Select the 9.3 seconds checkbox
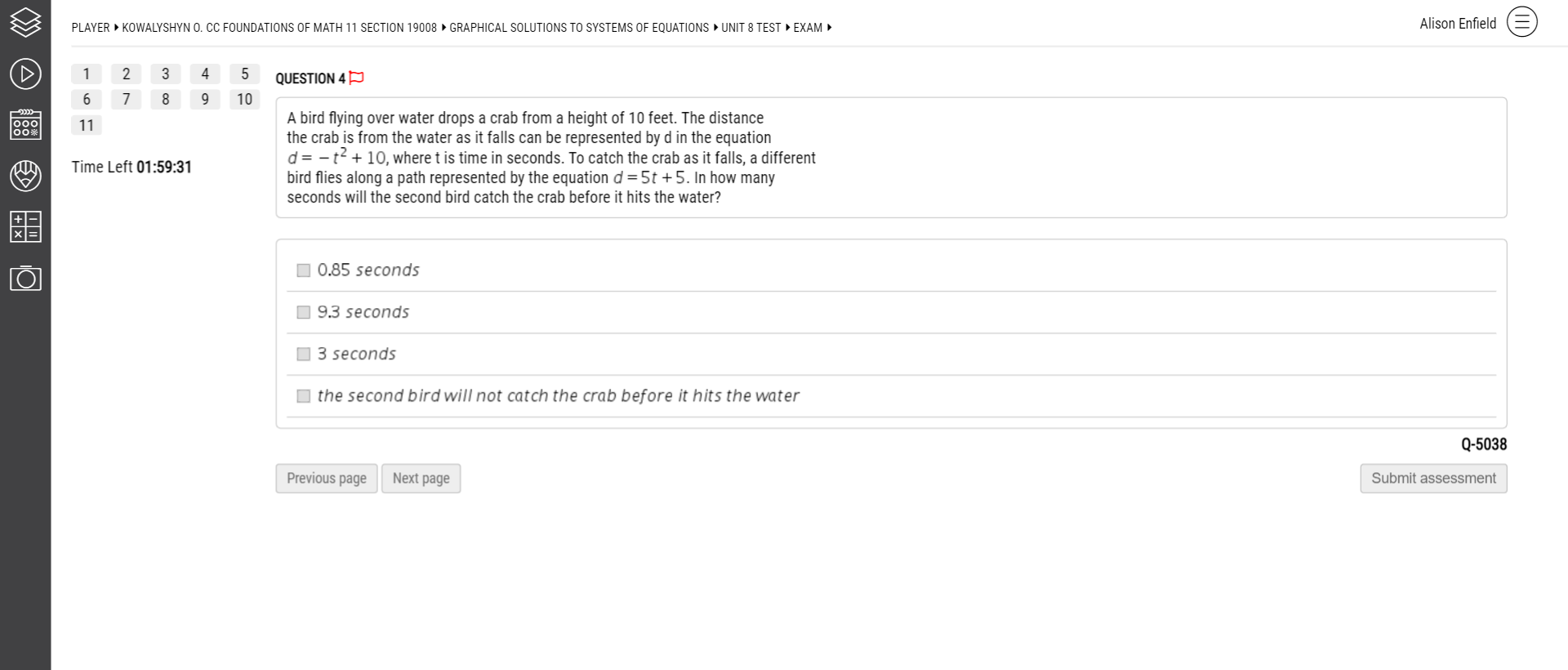1568x670 pixels. pyautogui.click(x=304, y=312)
